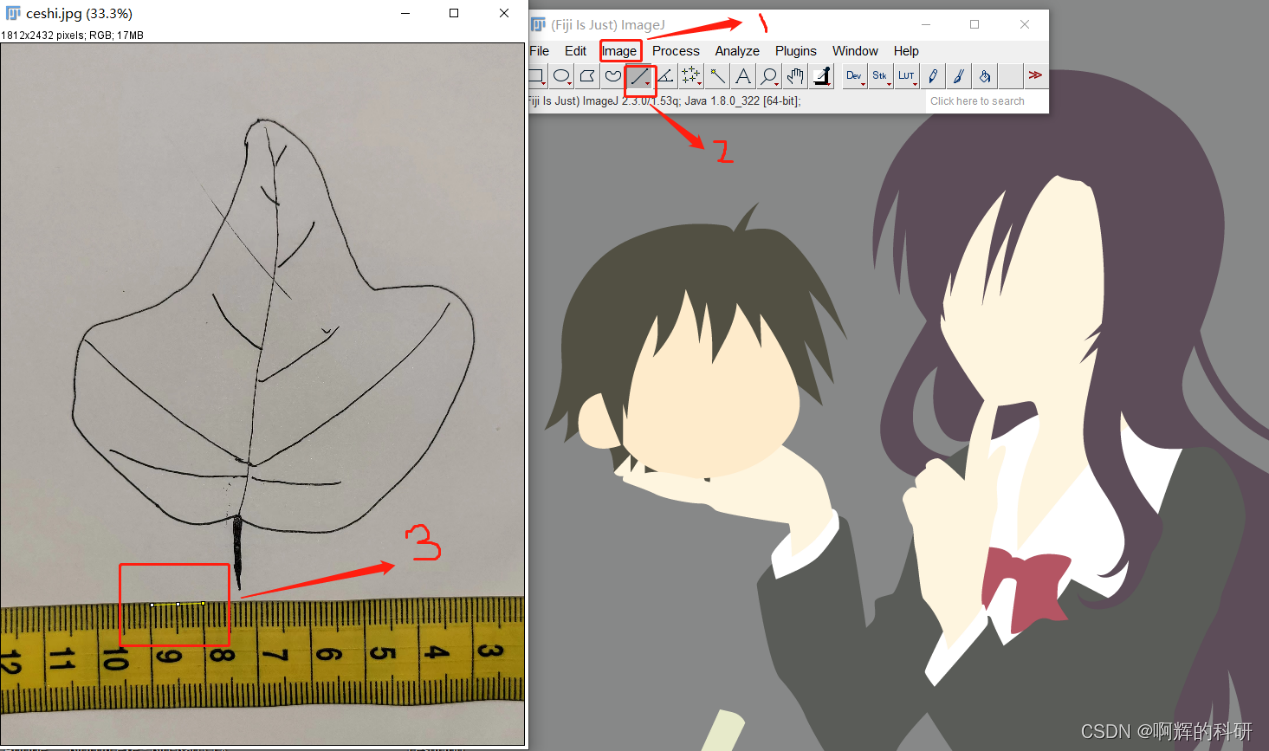
Task: Open the File menu
Action: click(539, 51)
